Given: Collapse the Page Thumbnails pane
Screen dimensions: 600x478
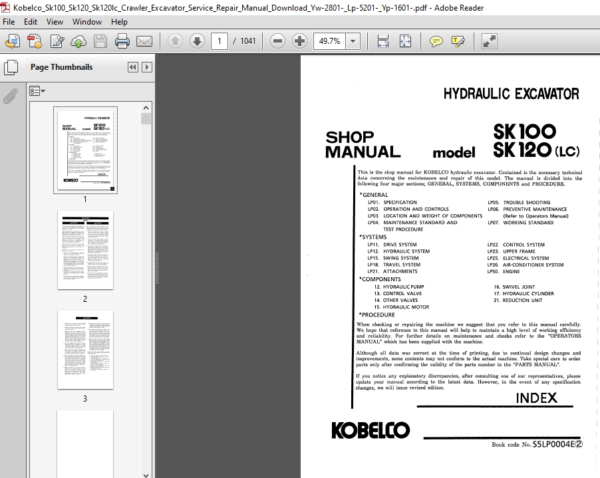Looking at the screenshot, I should pyautogui.click(x=133, y=67).
